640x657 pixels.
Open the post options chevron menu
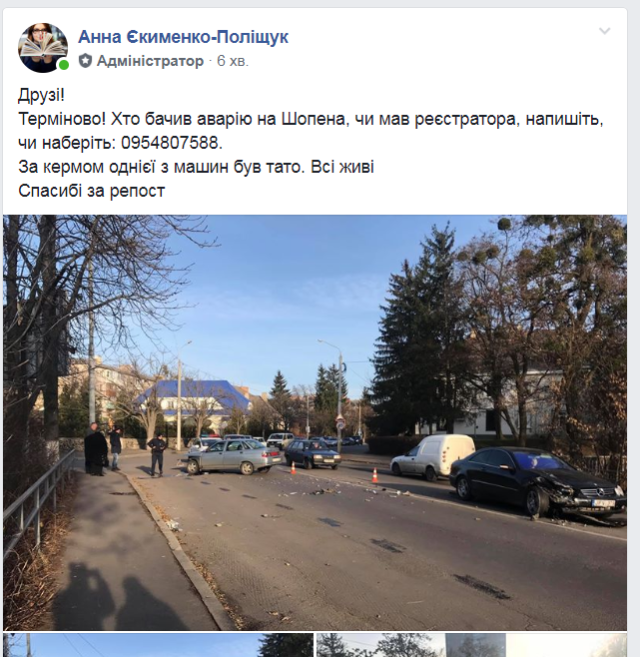click(604, 31)
